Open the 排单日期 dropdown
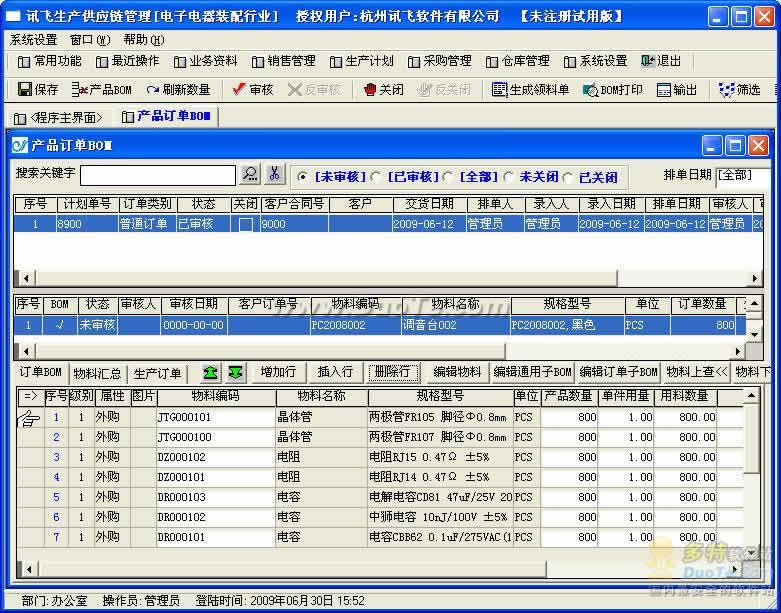 click(743, 176)
